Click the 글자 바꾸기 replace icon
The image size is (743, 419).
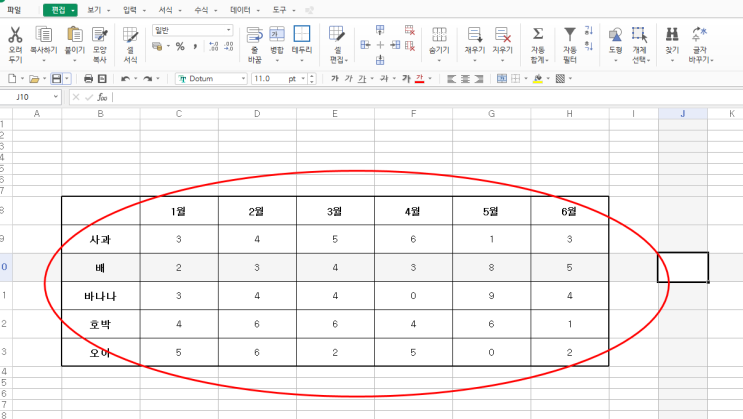click(x=699, y=34)
